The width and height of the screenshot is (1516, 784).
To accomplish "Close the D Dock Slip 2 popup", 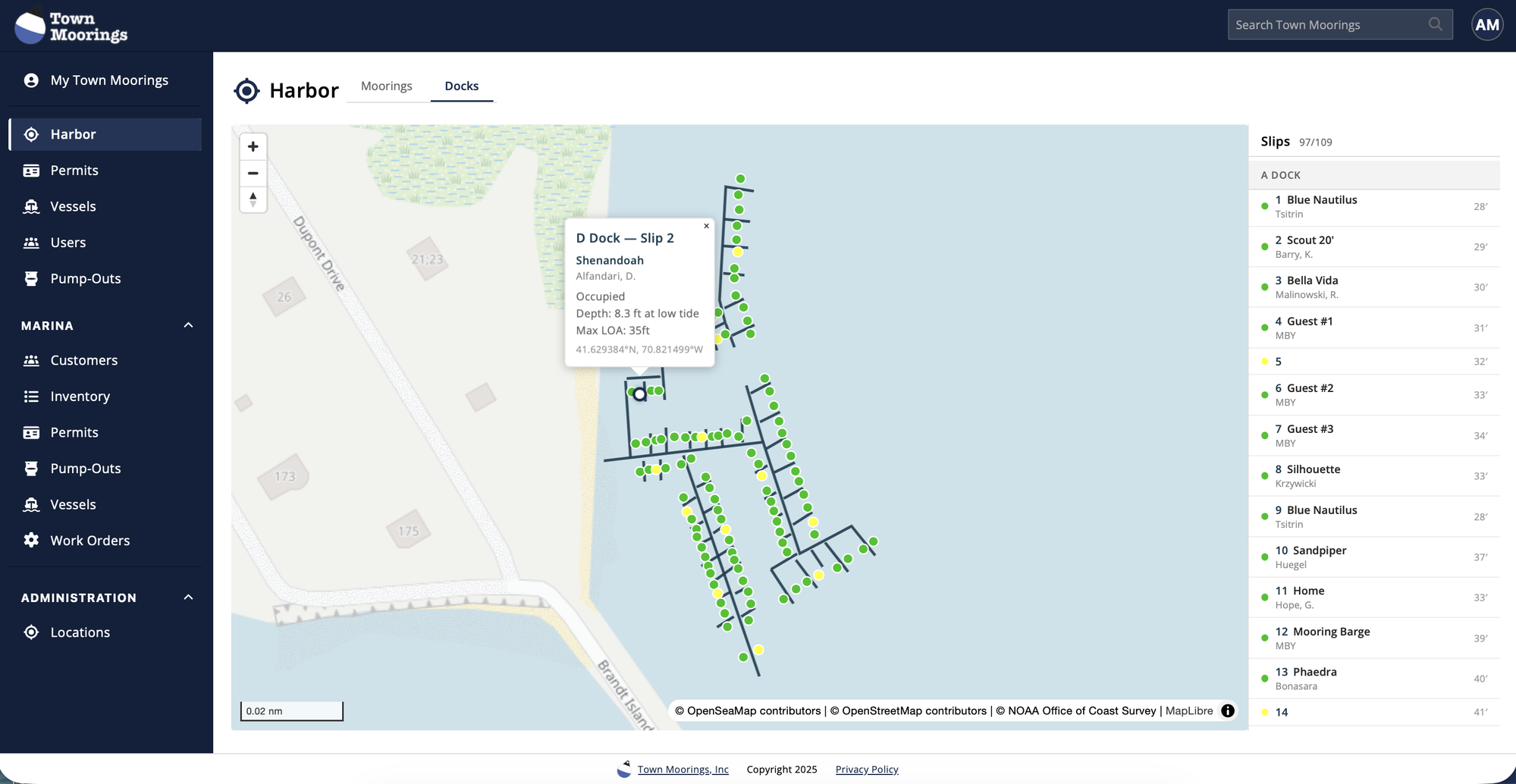I will pos(706,226).
